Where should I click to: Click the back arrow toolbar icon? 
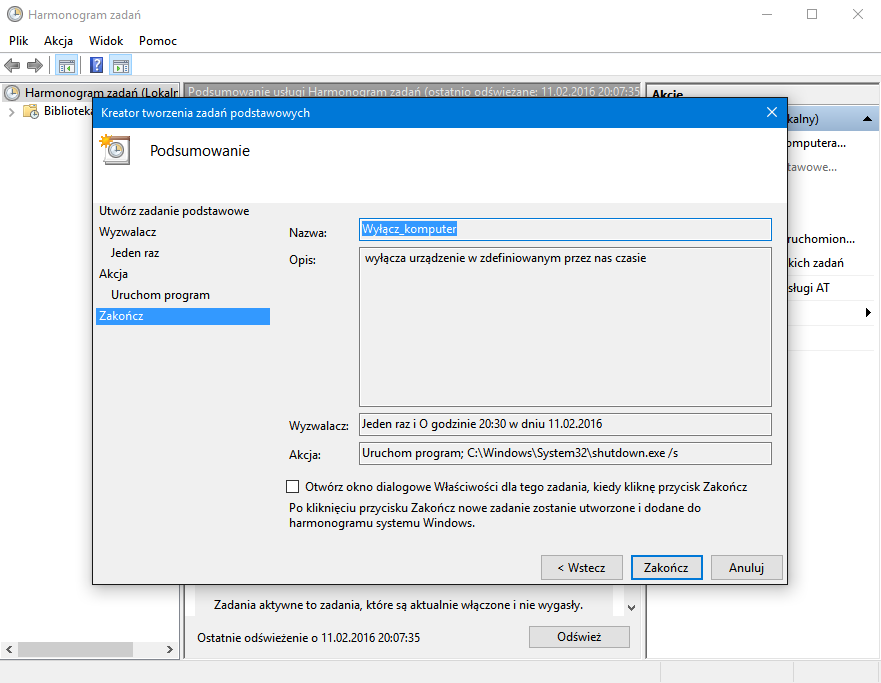[x=12, y=66]
